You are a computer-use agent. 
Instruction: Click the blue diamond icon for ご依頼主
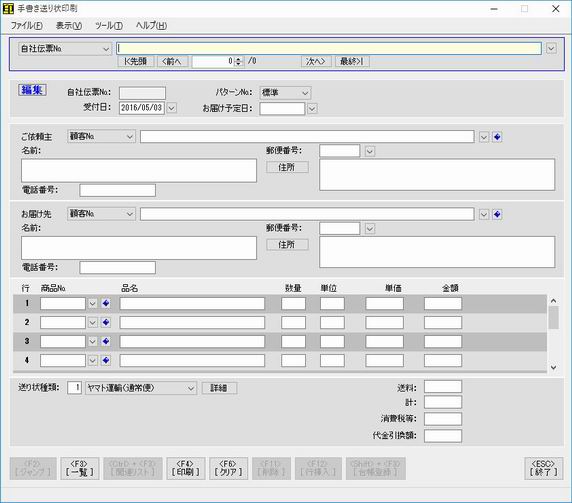pyautogui.click(x=497, y=137)
